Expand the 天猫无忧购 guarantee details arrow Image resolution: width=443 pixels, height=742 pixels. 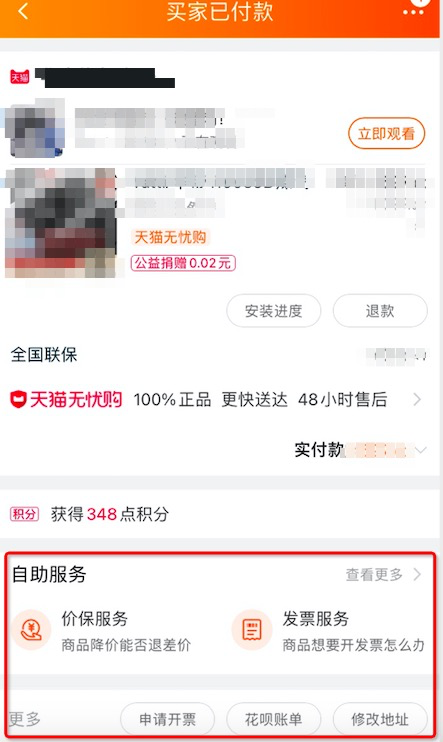pyautogui.click(x=417, y=400)
